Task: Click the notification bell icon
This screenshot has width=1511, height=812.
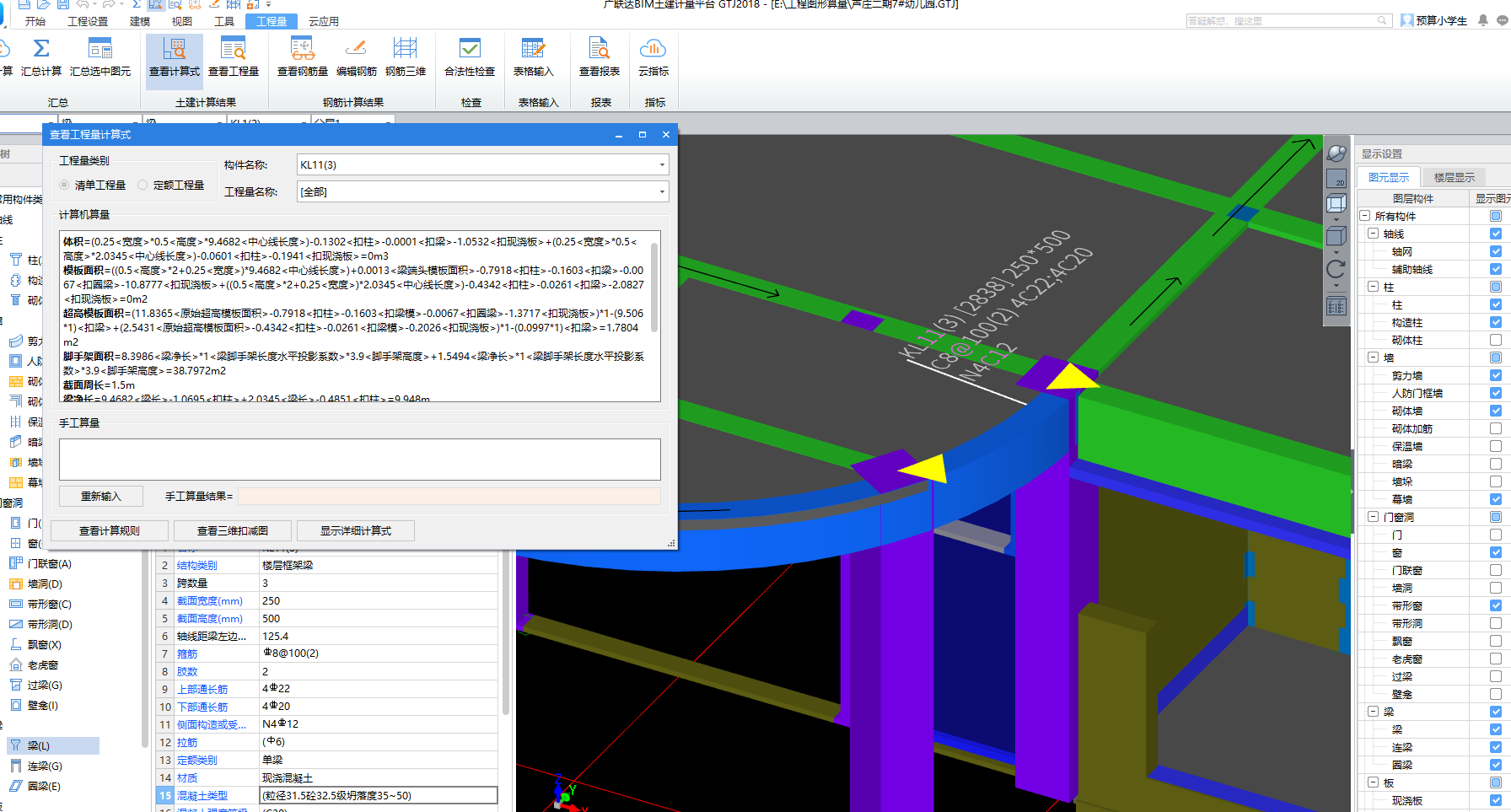Action: coord(1483,20)
